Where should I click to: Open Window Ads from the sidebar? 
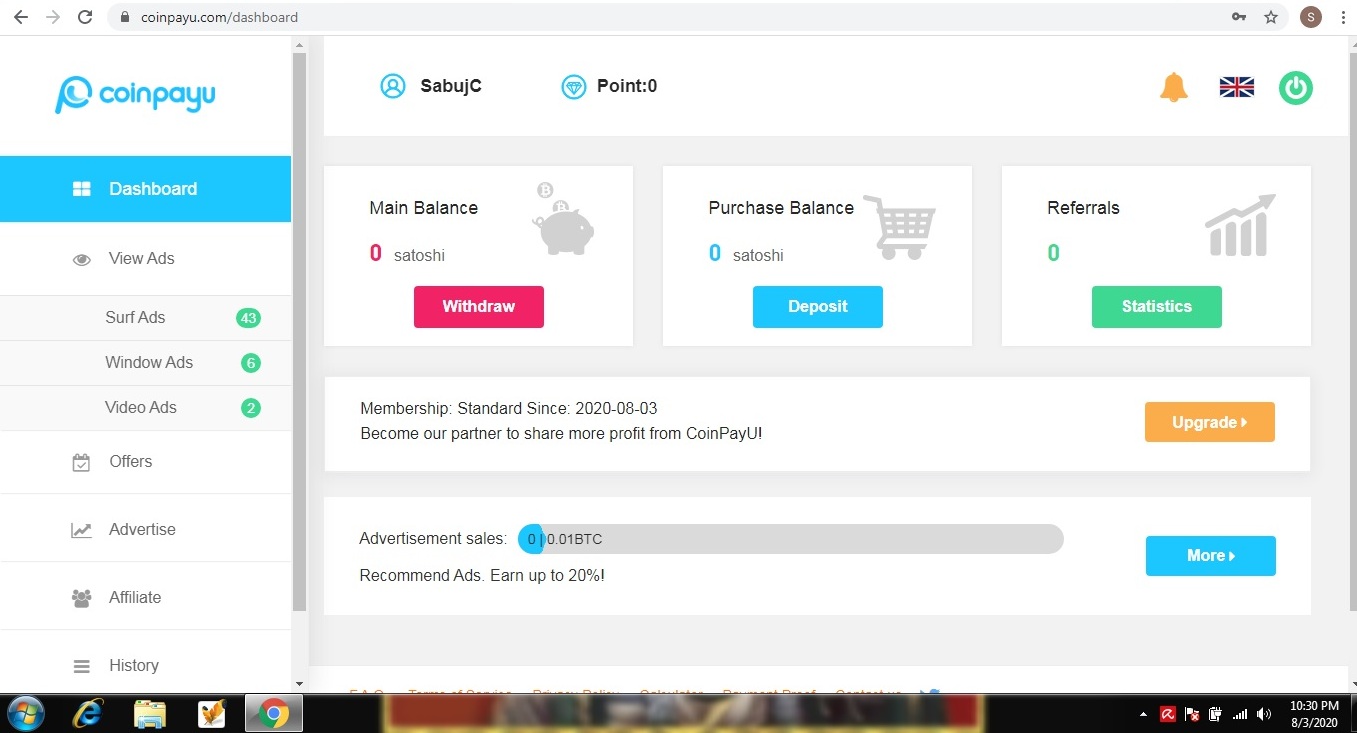click(148, 362)
